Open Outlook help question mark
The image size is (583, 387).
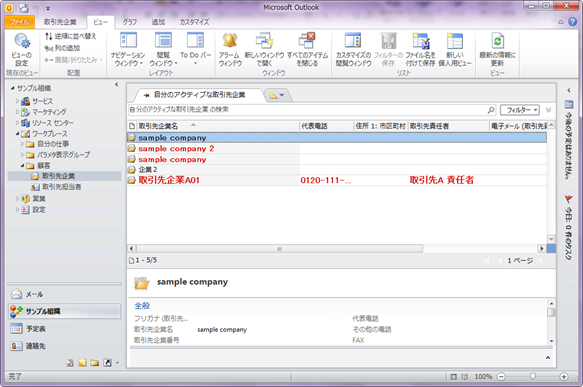point(573,22)
